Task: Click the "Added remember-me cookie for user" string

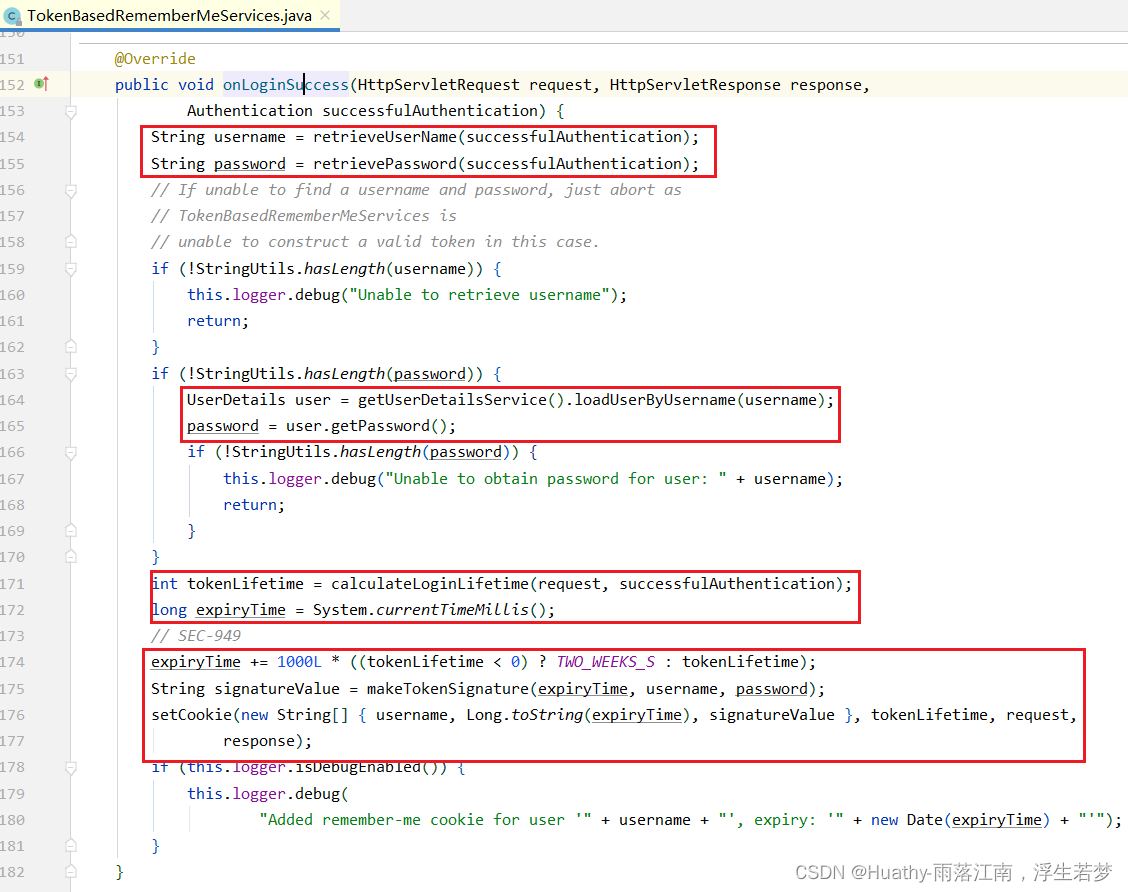Action: tap(425, 820)
